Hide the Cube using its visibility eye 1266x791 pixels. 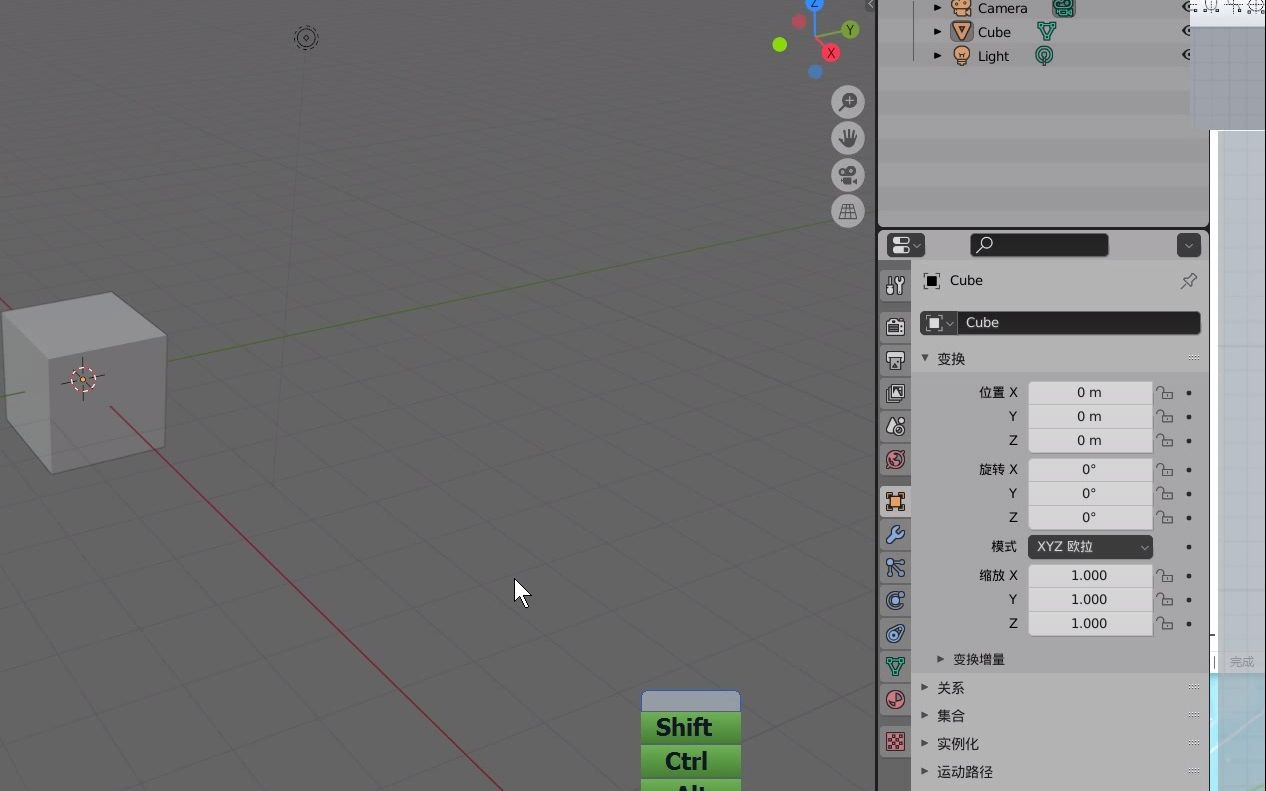1185,31
